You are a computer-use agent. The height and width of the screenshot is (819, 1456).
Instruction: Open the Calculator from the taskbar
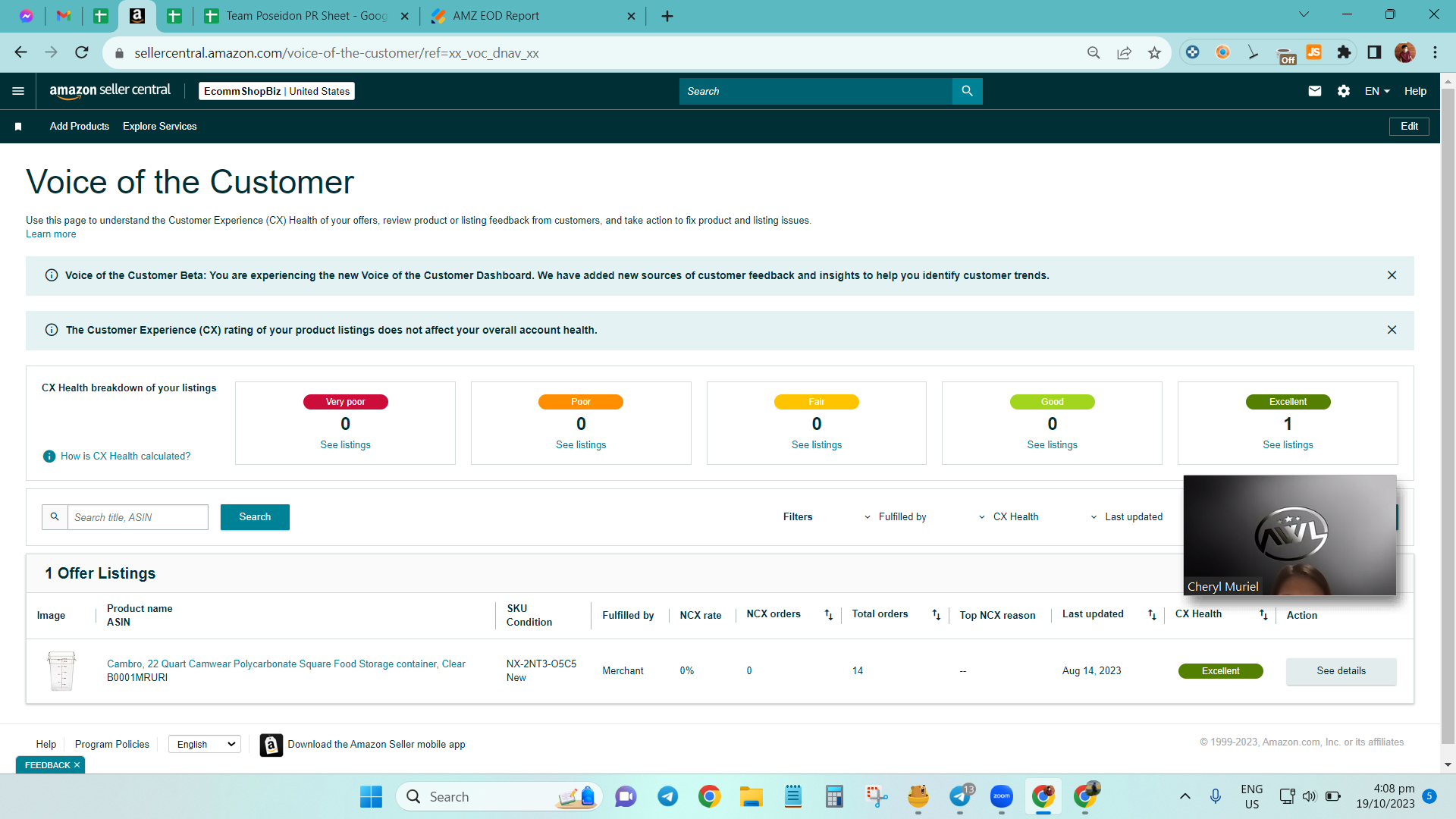click(834, 796)
